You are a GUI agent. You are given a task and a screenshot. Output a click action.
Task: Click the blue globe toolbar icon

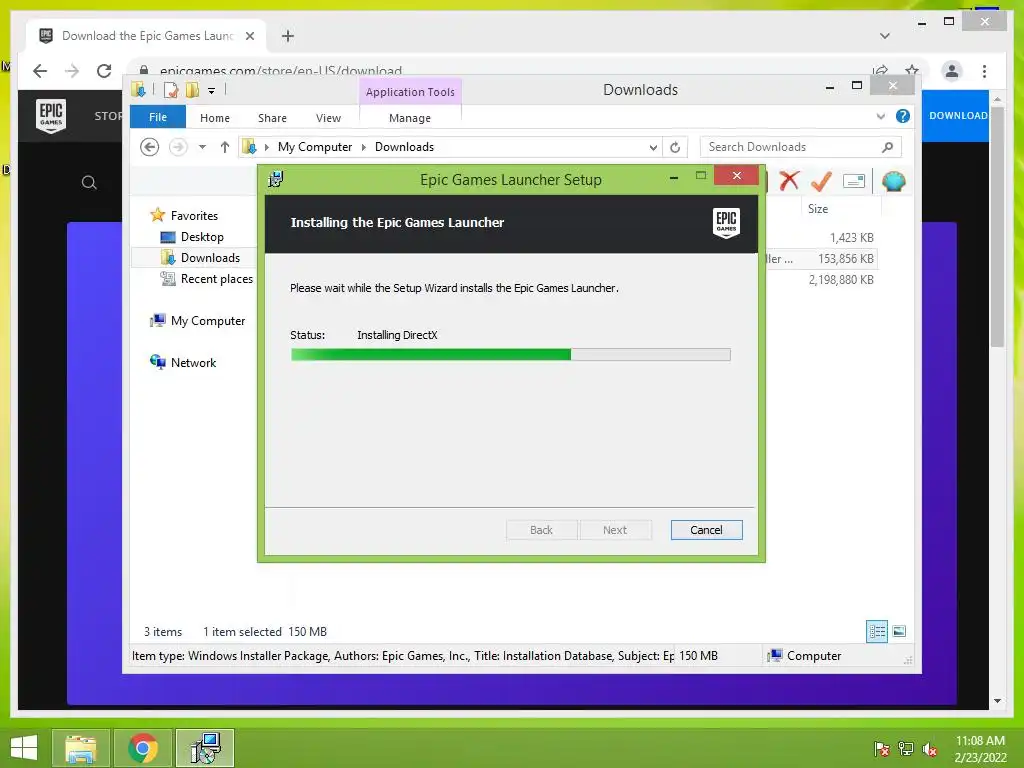tap(893, 181)
